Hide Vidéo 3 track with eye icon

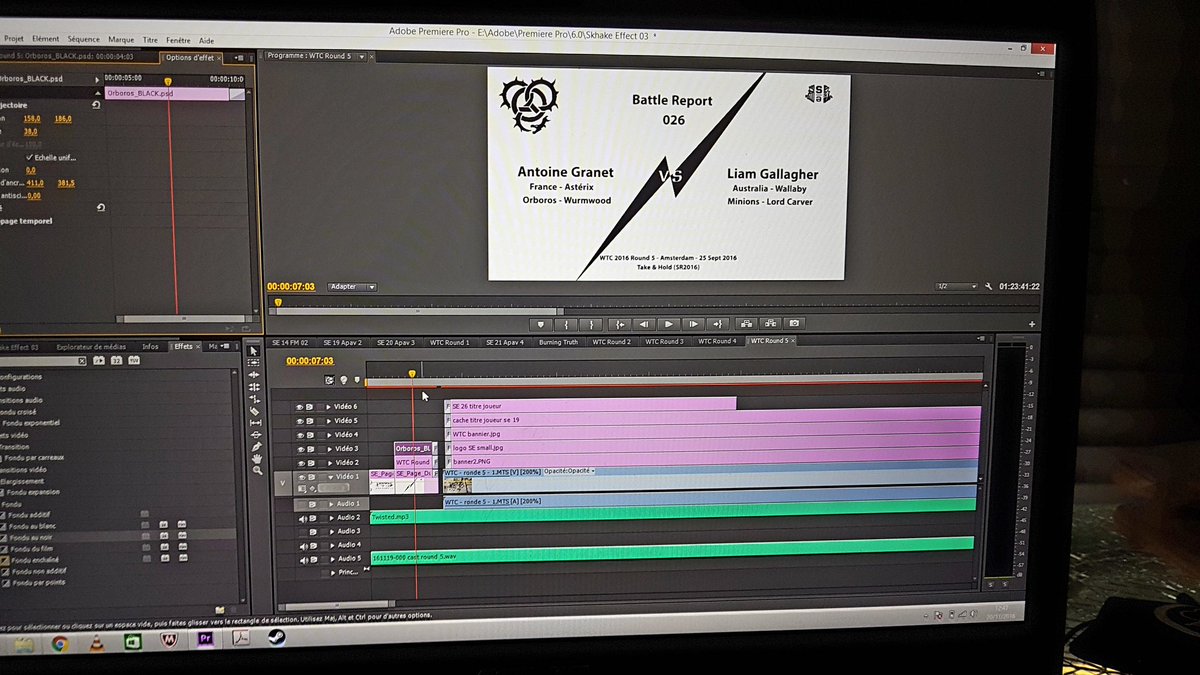tap(300, 449)
